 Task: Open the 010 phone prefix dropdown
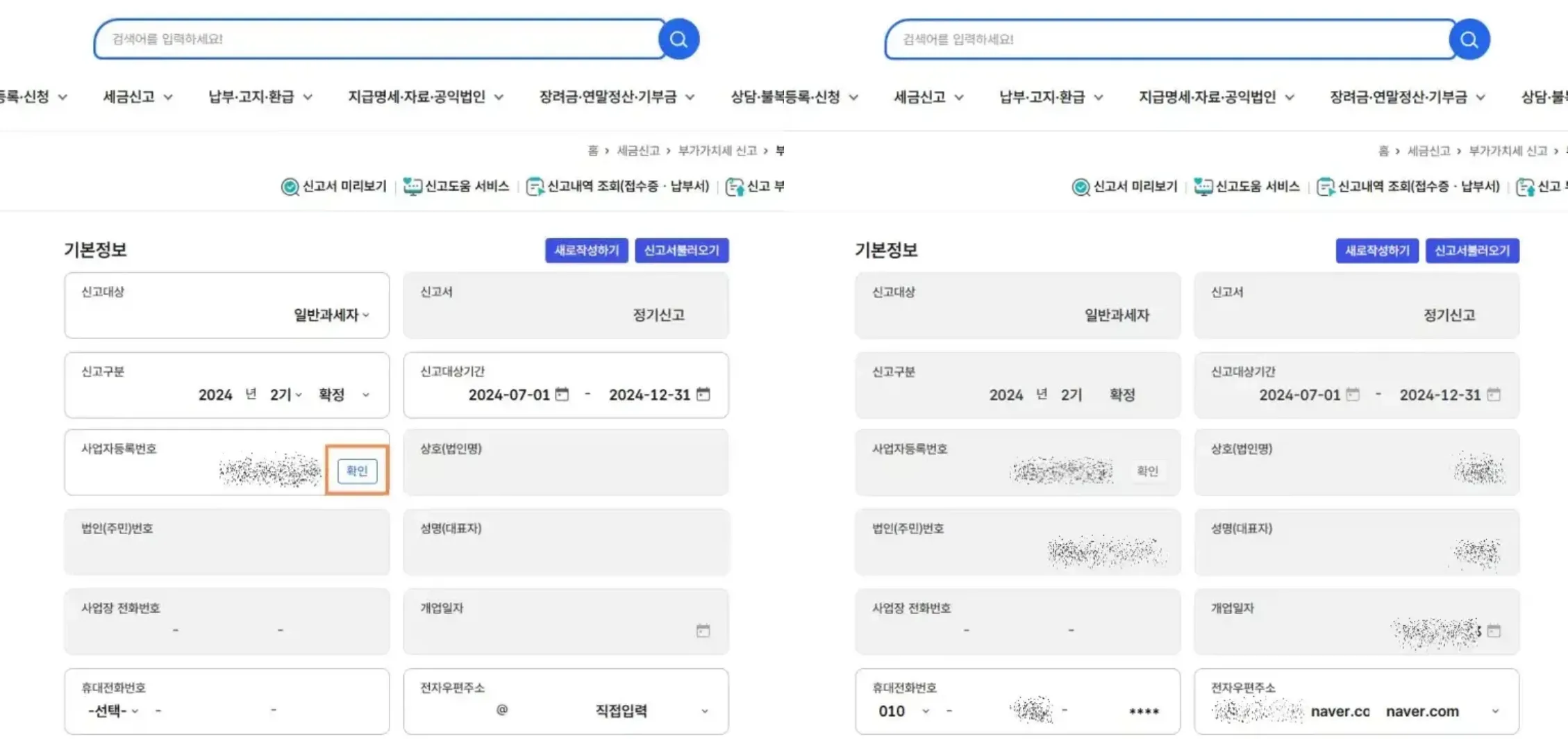point(926,711)
